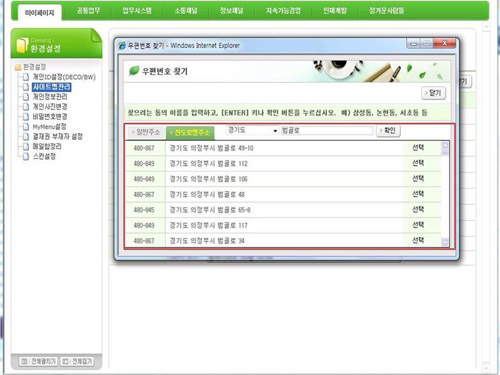Open the 경기도 province dropdown
This screenshot has height=375, width=500.
tap(252, 130)
